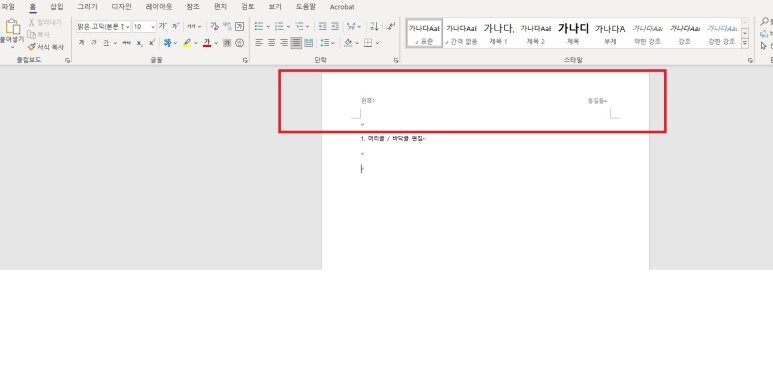The image size is (773, 383).
Task: Switch to the 검토 (Review) tab
Action: point(248,7)
